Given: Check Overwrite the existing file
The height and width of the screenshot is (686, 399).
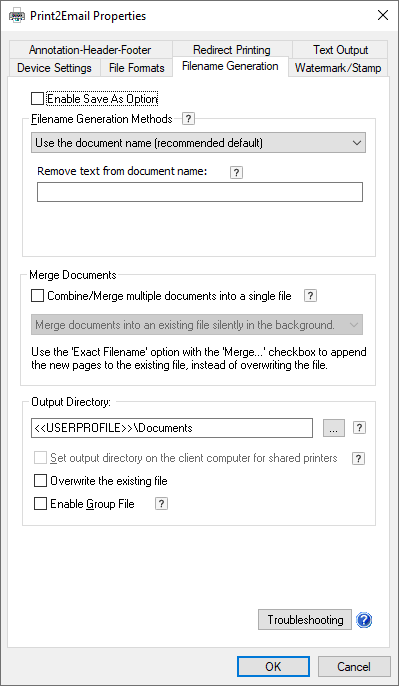Looking at the screenshot, I should tap(40, 481).
